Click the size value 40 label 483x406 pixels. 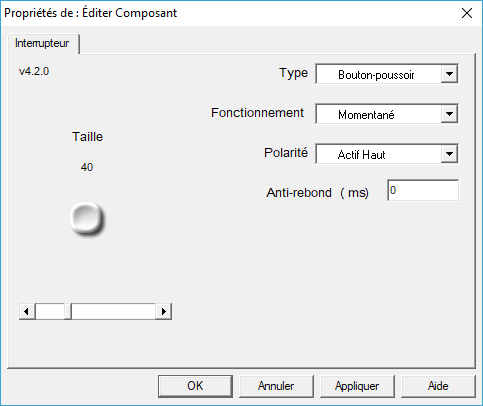click(87, 167)
